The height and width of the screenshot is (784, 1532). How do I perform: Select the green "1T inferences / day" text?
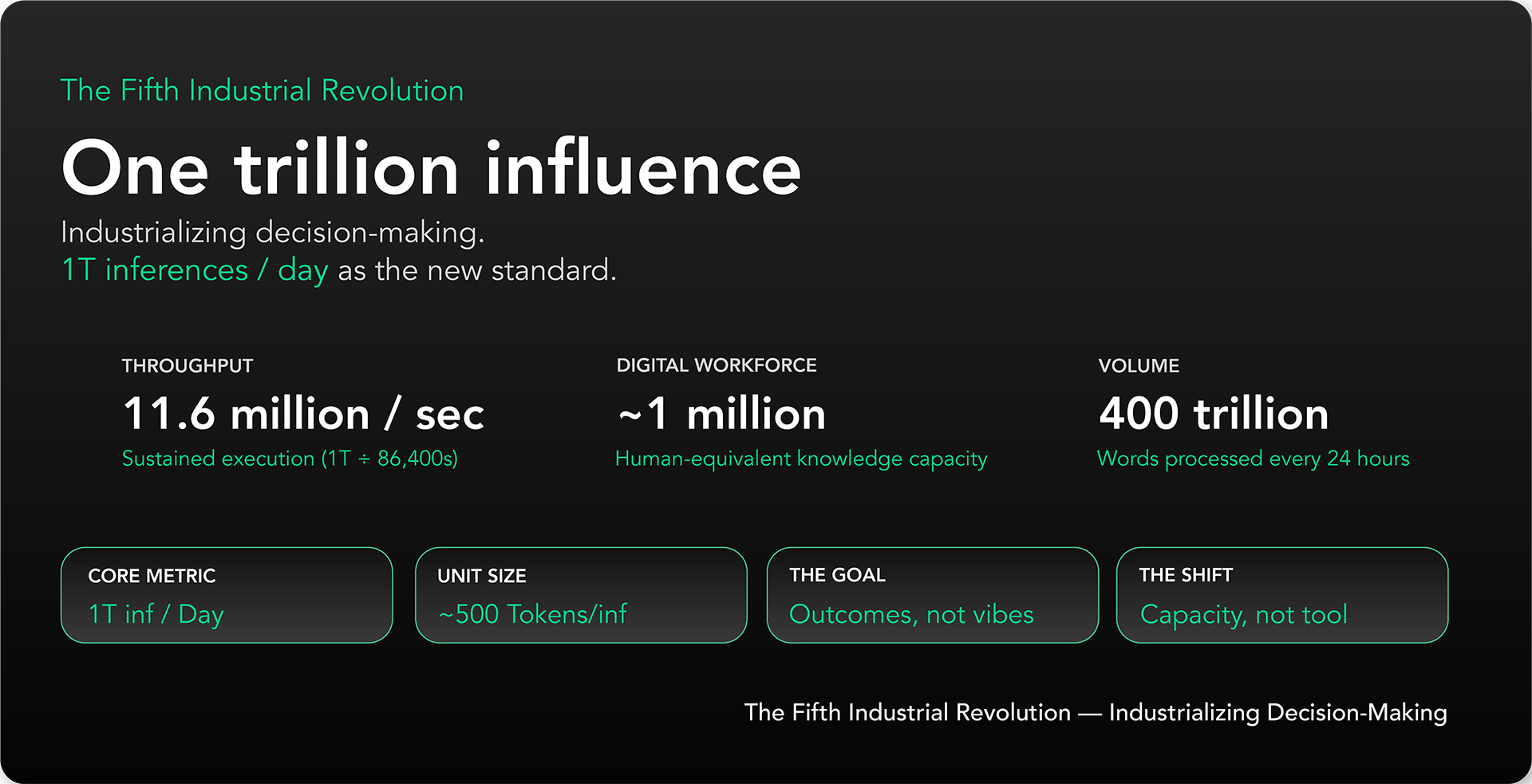point(195,270)
